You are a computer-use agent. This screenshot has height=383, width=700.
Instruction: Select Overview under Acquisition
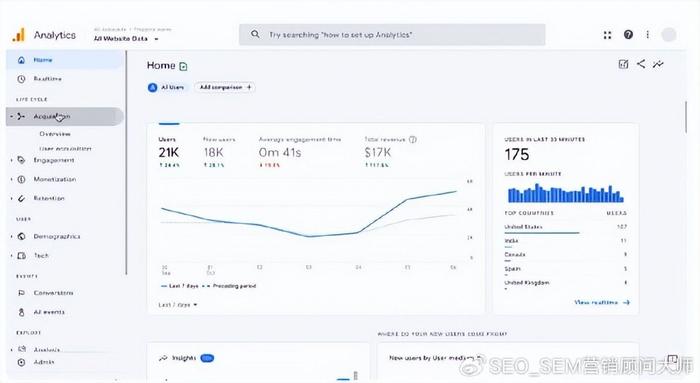pyautogui.click(x=54, y=134)
